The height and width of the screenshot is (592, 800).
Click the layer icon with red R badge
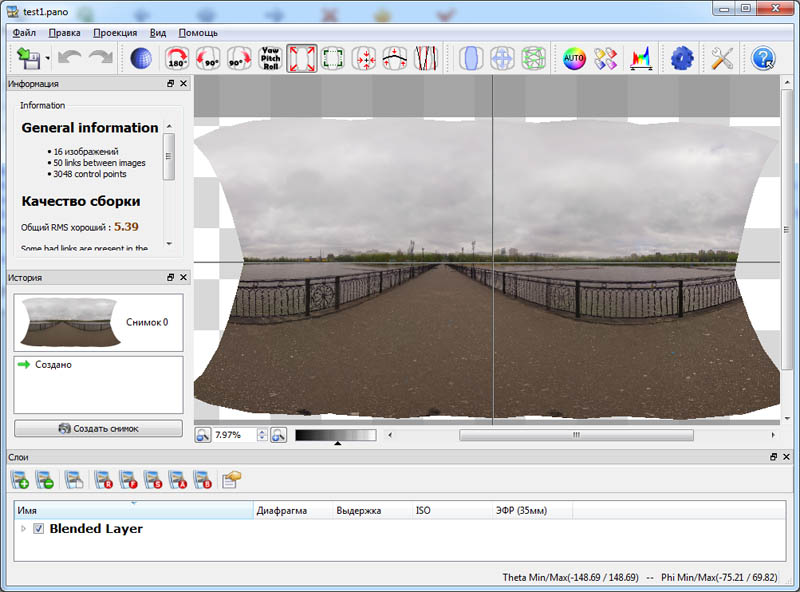[104, 480]
